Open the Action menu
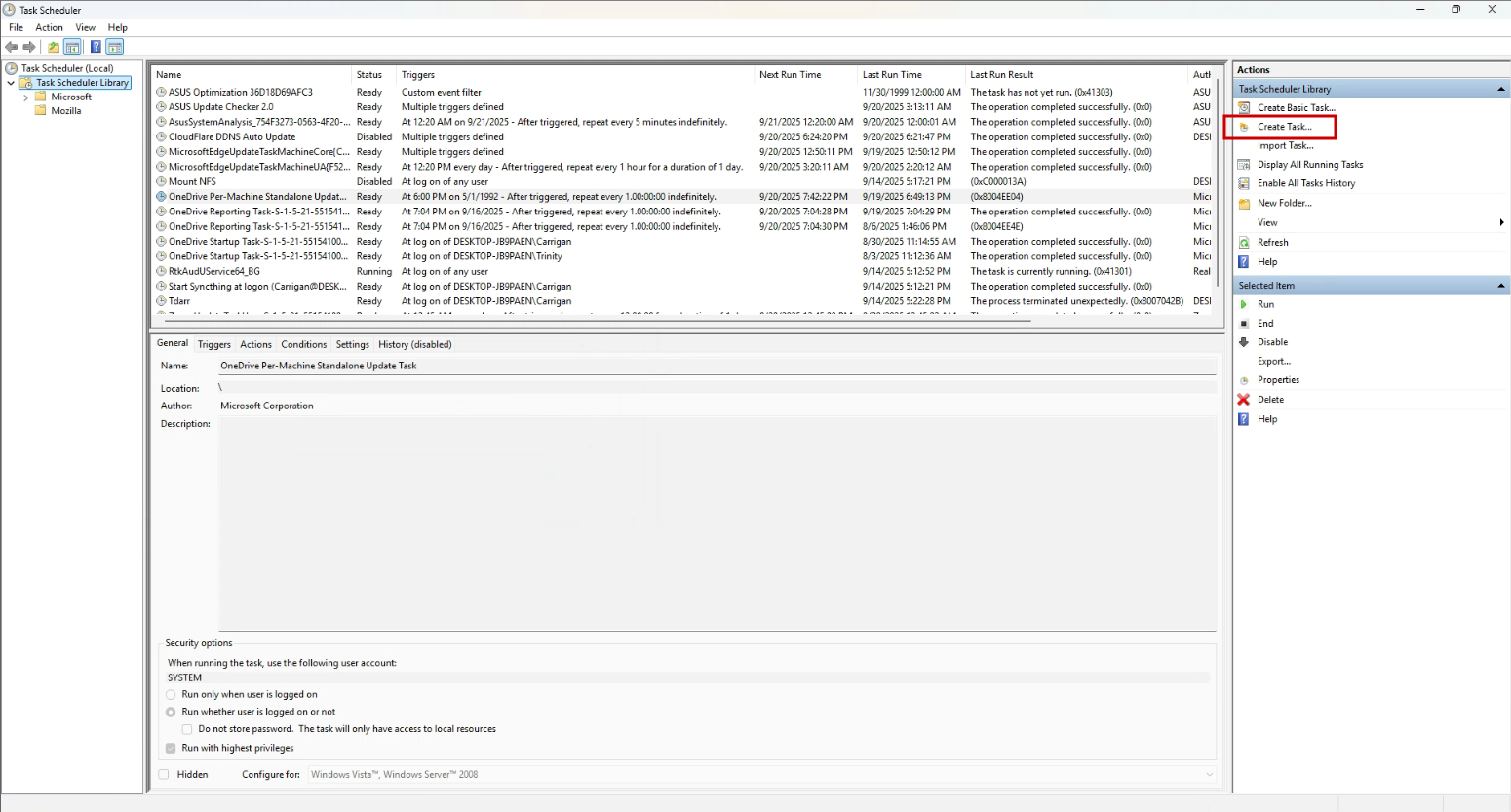 (x=49, y=27)
